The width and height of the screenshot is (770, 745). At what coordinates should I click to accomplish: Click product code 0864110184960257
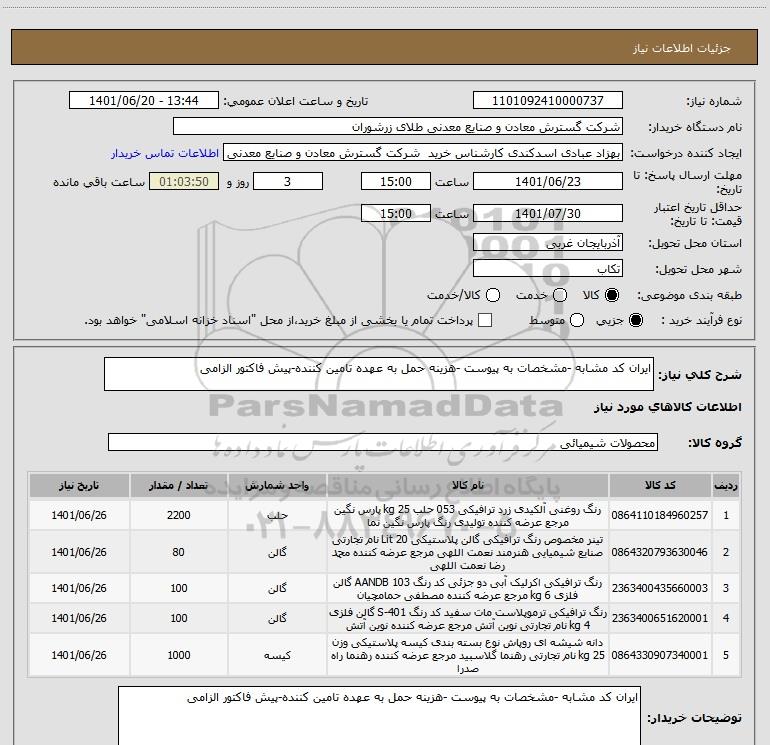pyautogui.click(x=660, y=515)
